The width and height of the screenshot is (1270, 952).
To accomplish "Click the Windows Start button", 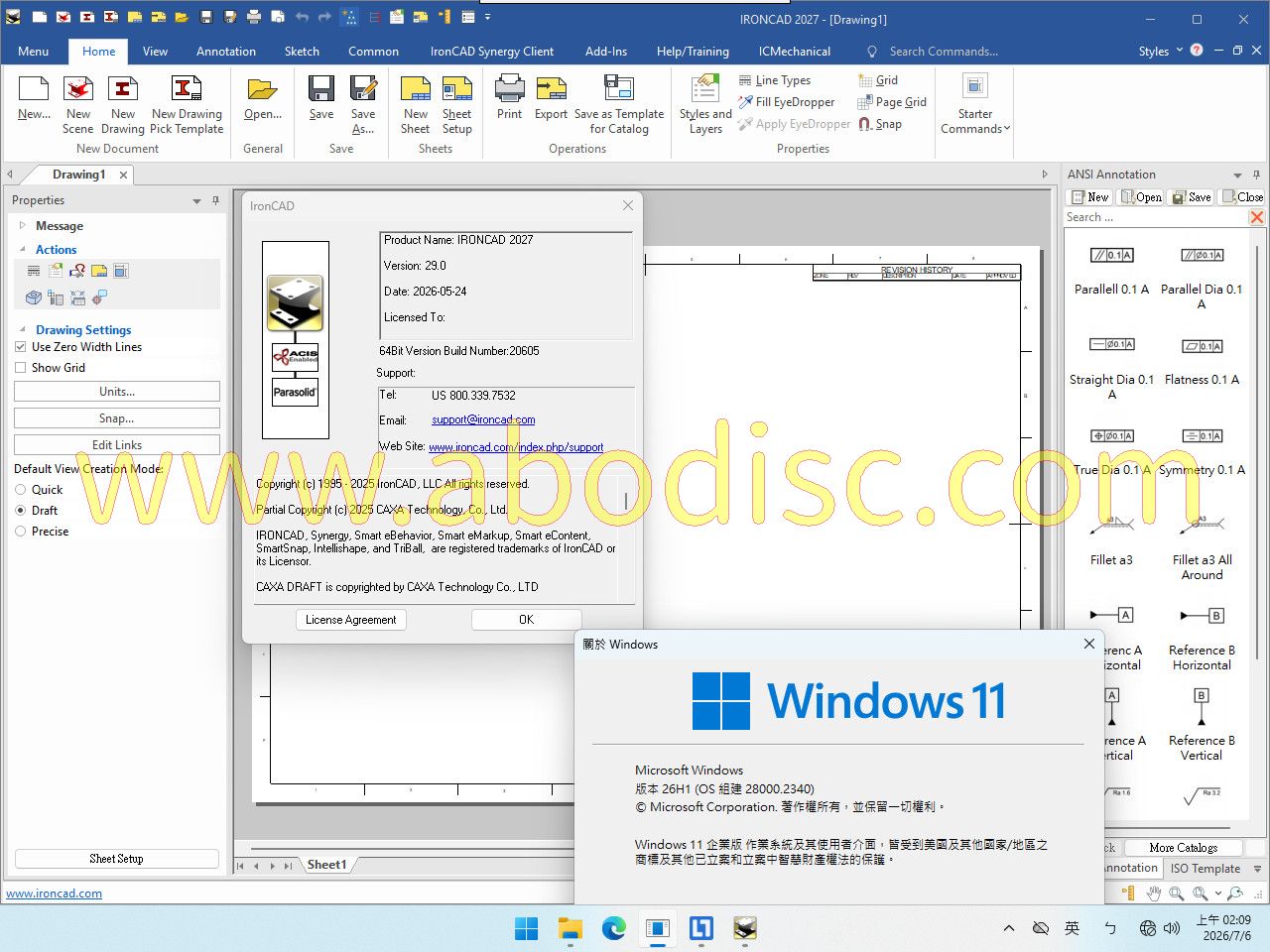I will (x=527, y=928).
